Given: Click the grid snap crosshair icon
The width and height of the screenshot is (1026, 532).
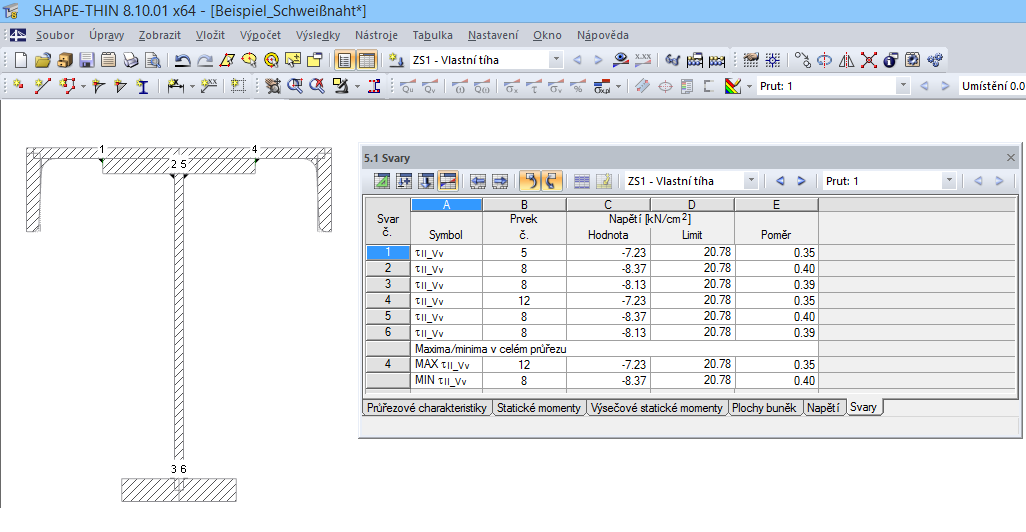Looking at the screenshot, I should pyautogui.click(x=773, y=60).
